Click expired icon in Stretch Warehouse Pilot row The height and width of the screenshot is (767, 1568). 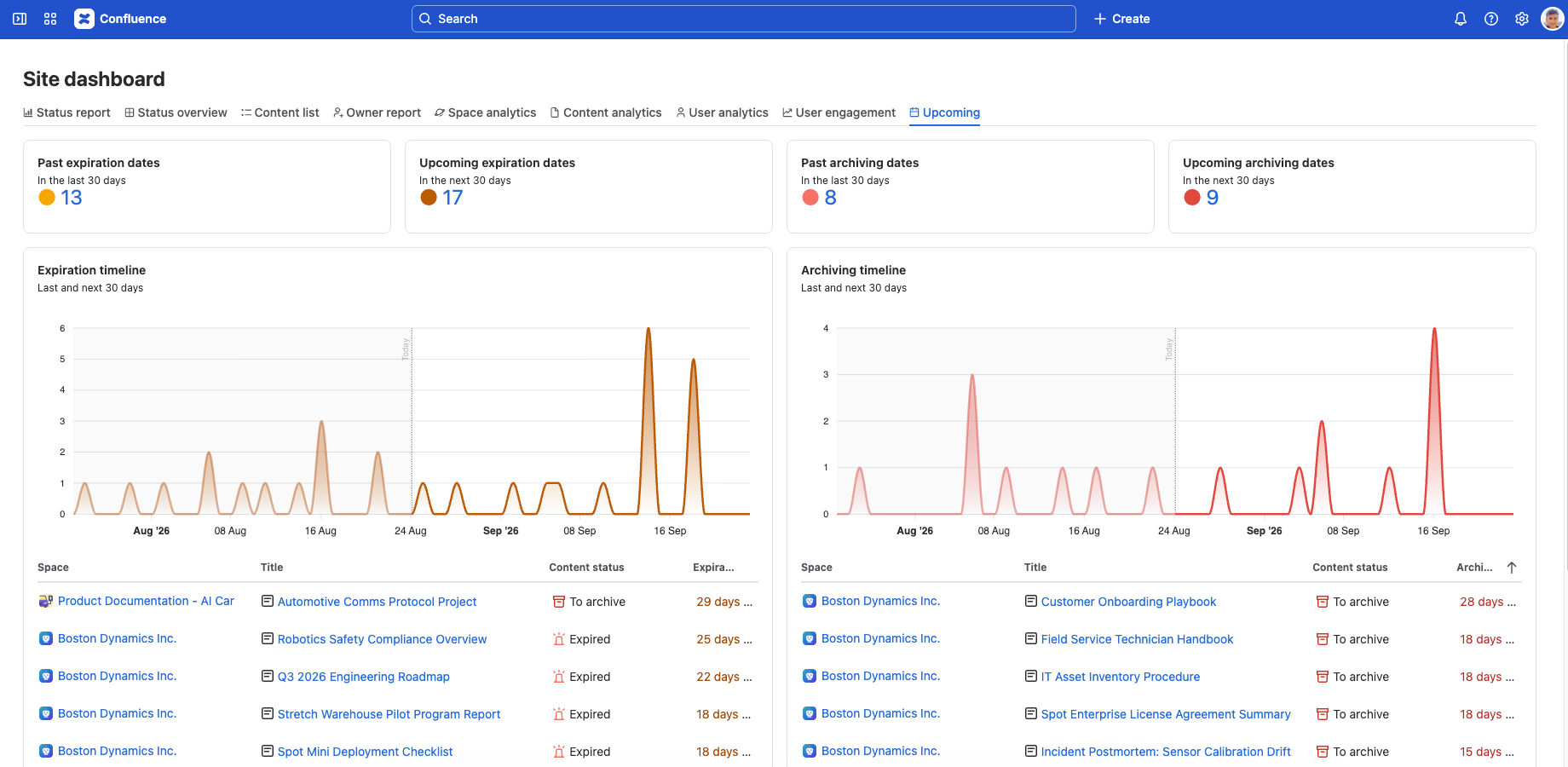(x=559, y=714)
